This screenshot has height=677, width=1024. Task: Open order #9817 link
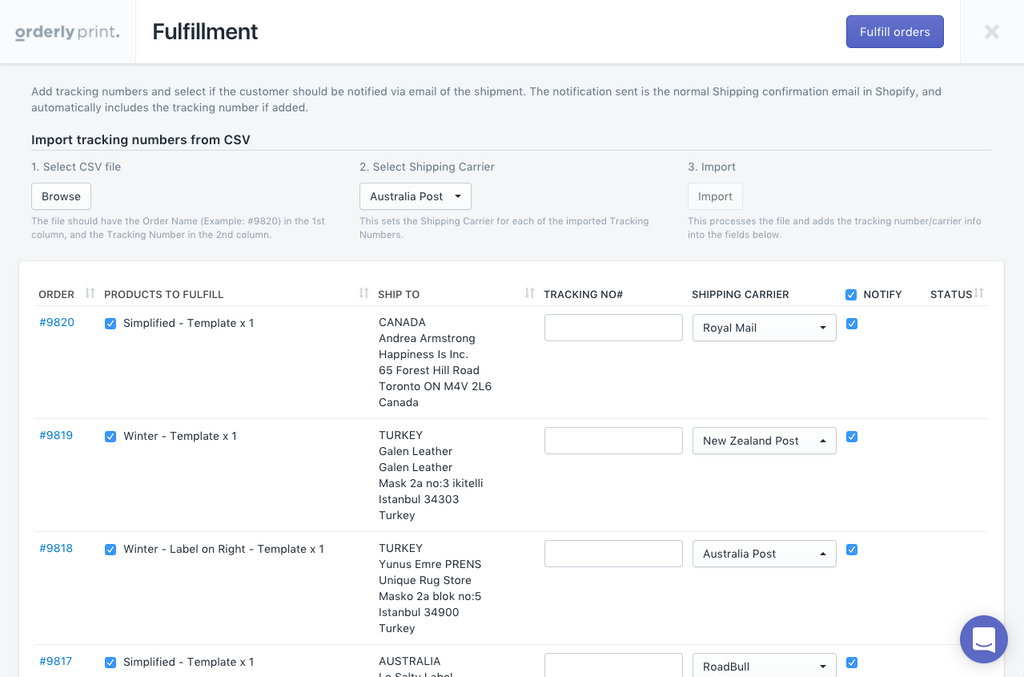pyautogui.click(x=56, y=662)
